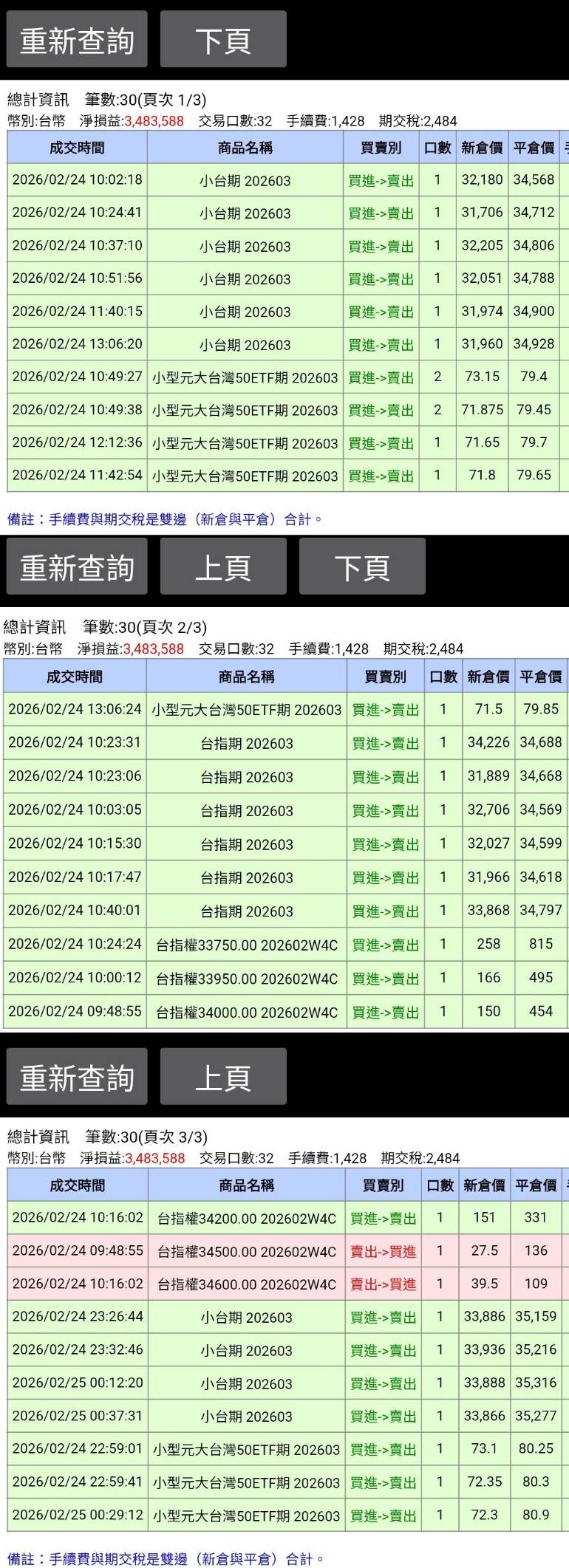The height and width of the screenshot is (1568, 569).
Task: Click 上頁 button above the page 2/3 table
Action: (x=223, y=567)
